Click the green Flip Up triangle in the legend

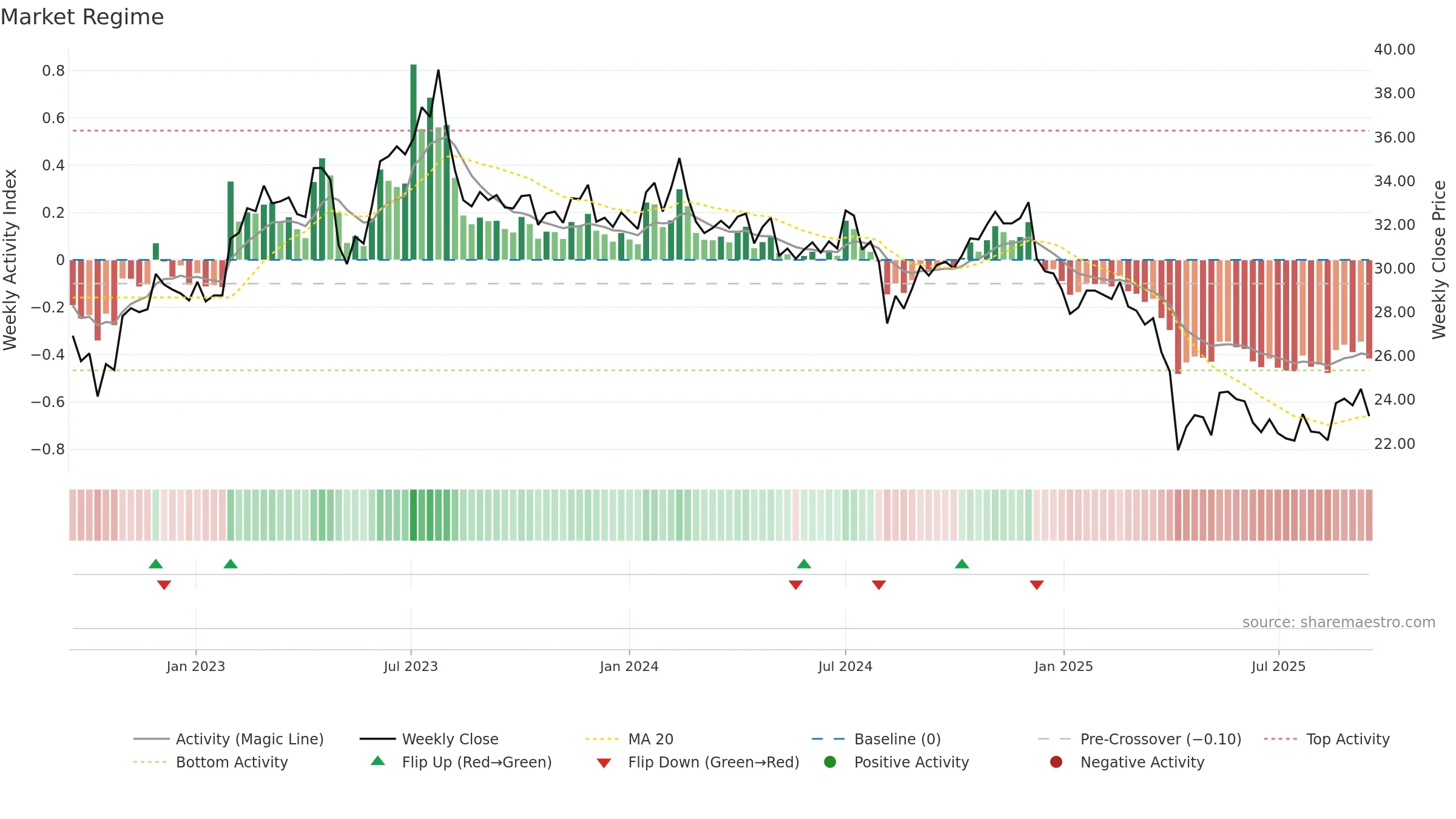pos(378,761)
